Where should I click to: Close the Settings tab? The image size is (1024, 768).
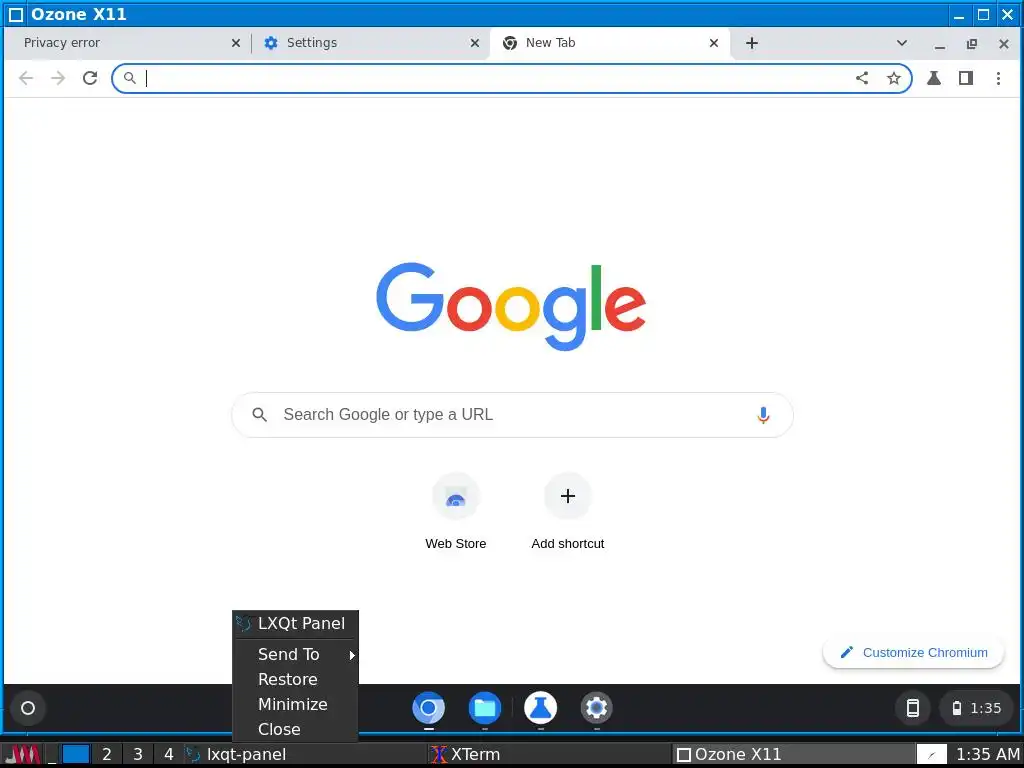click(475, 43)
